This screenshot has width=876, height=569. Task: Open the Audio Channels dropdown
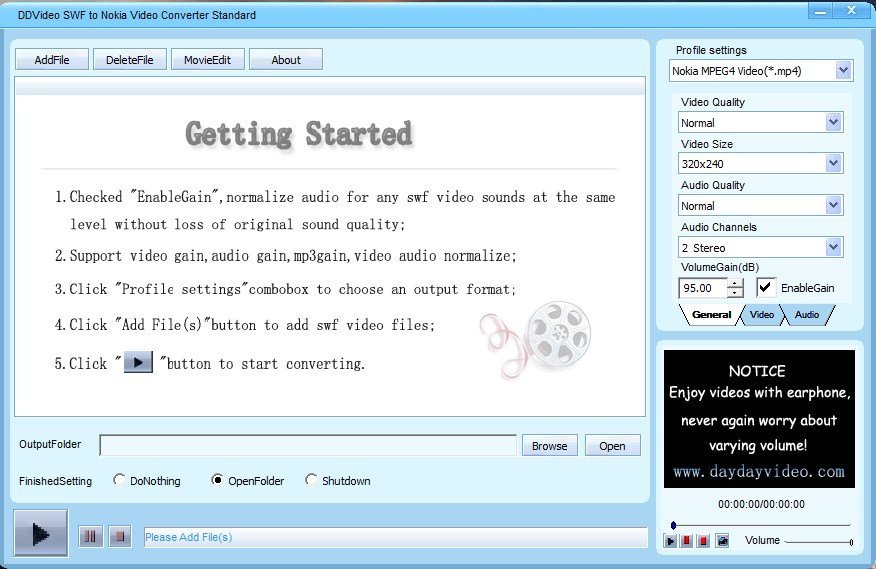click(834, 247)
